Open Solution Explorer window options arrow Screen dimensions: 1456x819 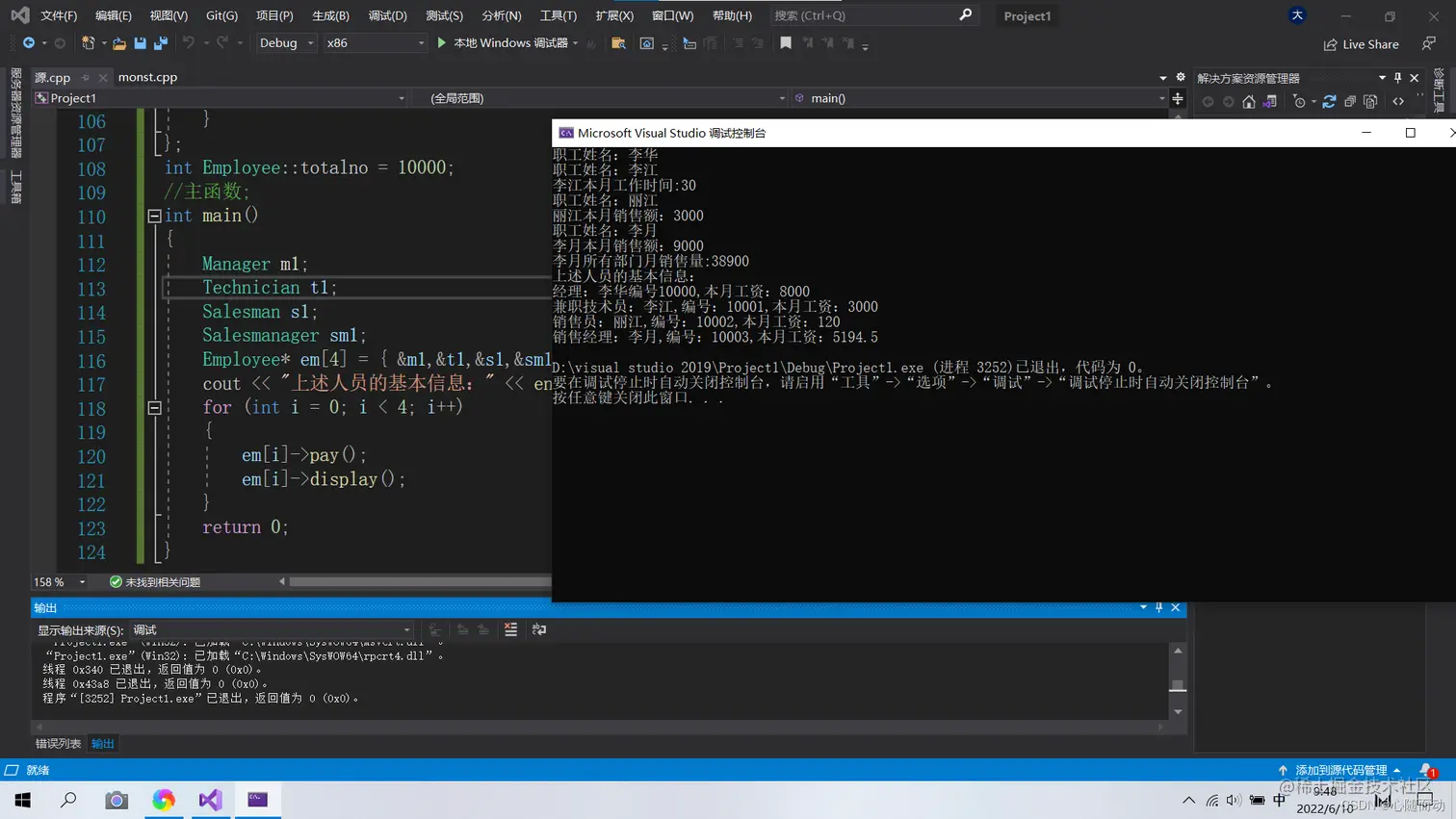point(1382,78)
